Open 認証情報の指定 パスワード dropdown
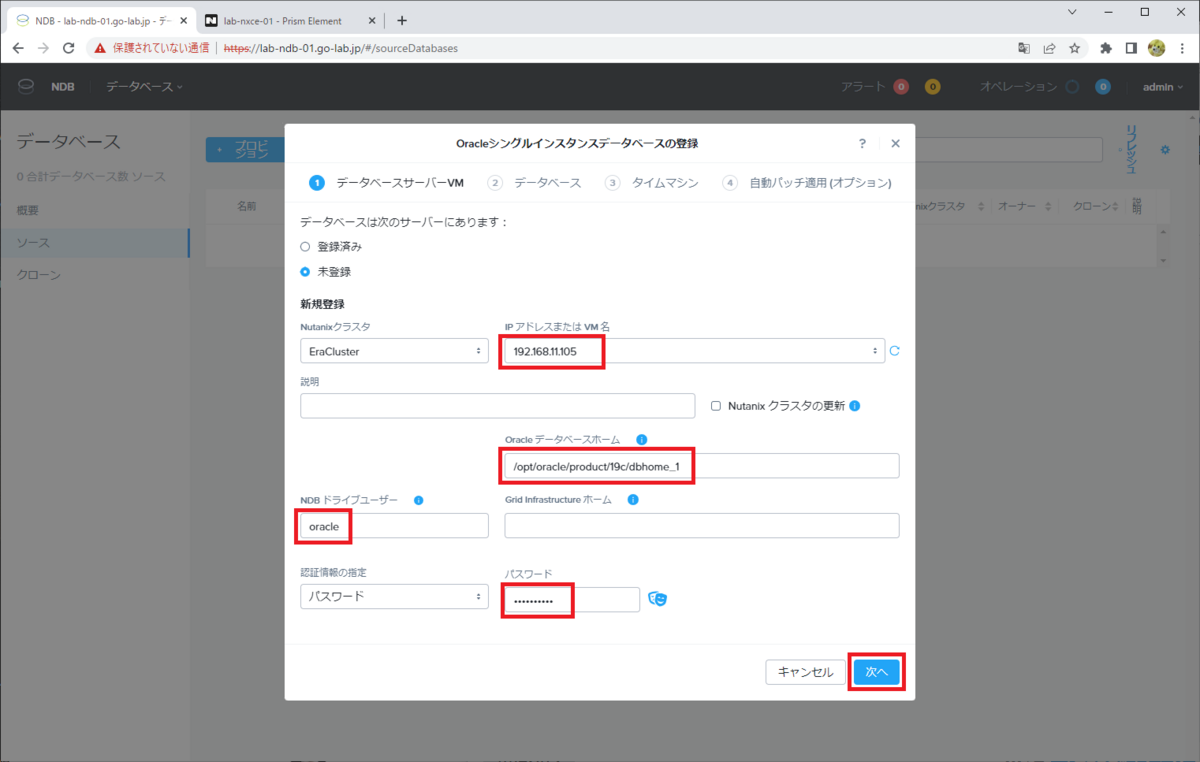This screenshot has width=1200, height=762. pyautogui.click(x=394, y=596)
